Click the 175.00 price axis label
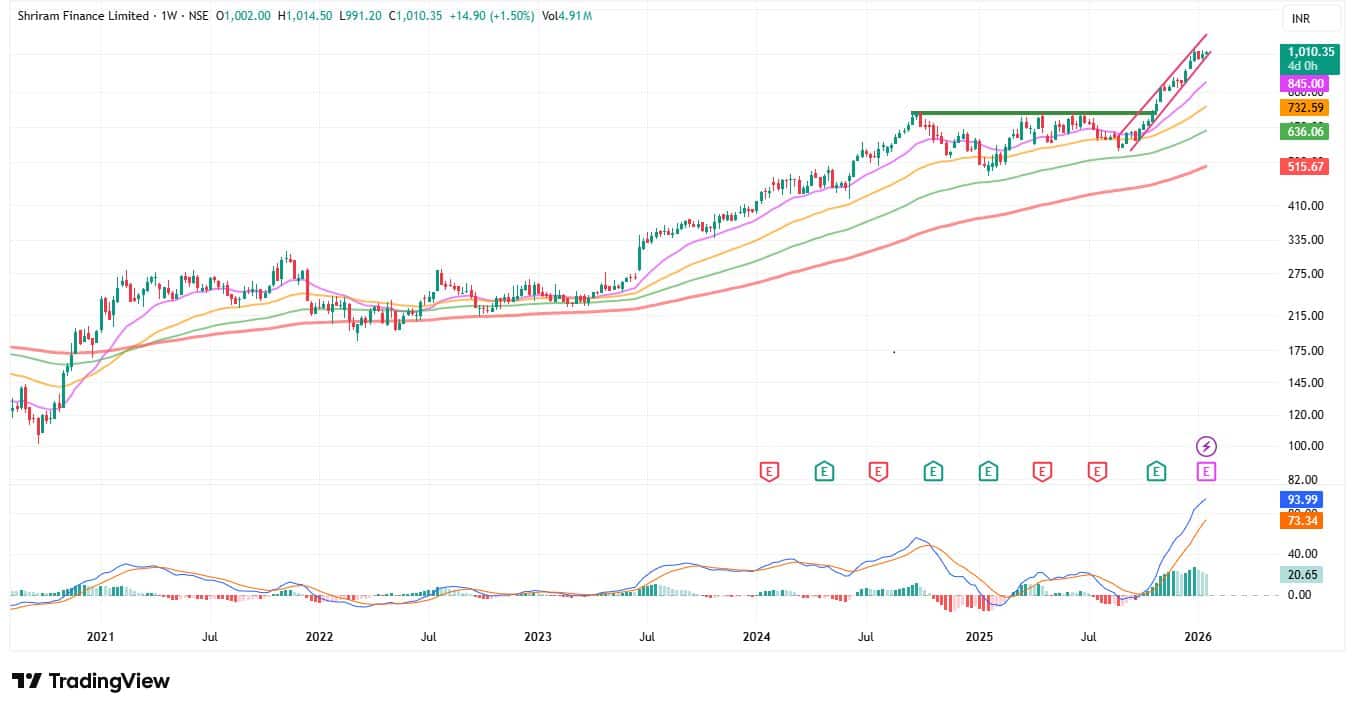 coord(1306,351)
